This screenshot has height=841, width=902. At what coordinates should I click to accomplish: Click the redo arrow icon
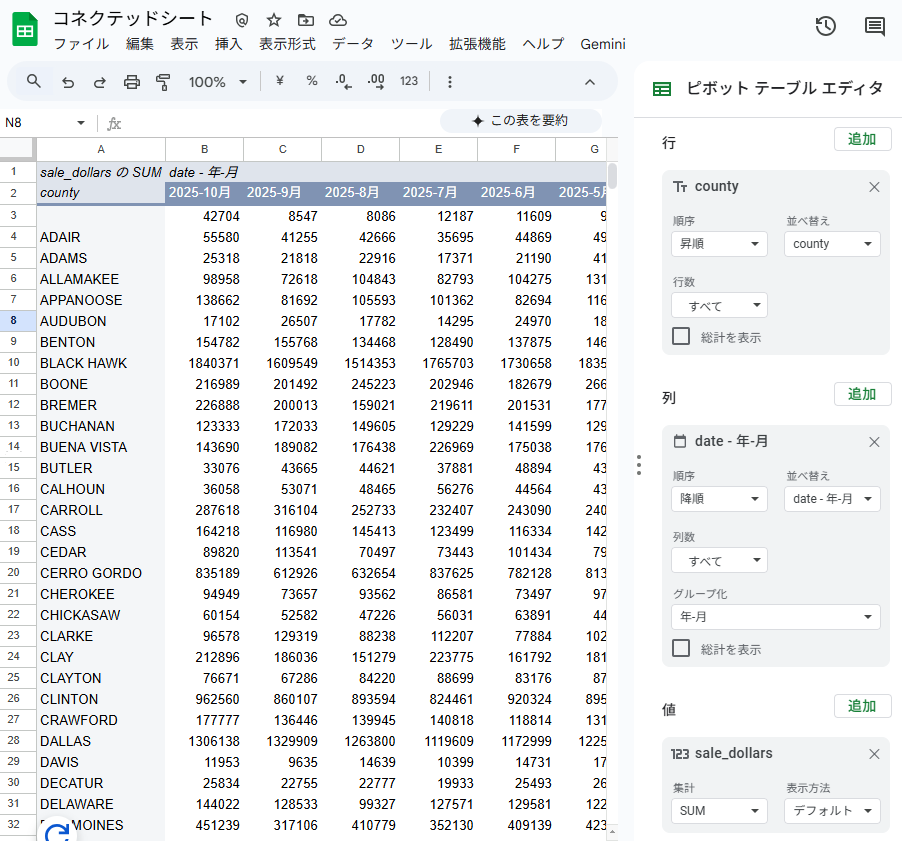(99, 82)
